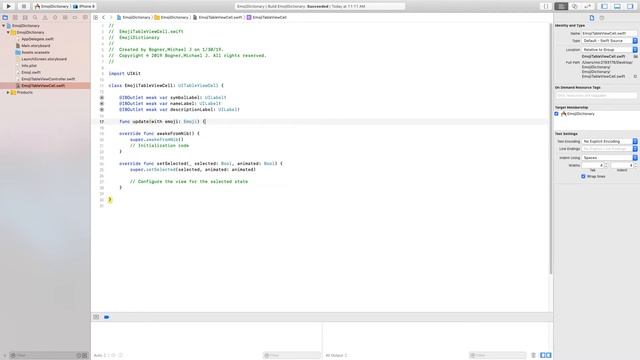Viewport: 640px width, 360px height.
Task: Adjust the Tab width stepper
Action: (x=606, y=165)
